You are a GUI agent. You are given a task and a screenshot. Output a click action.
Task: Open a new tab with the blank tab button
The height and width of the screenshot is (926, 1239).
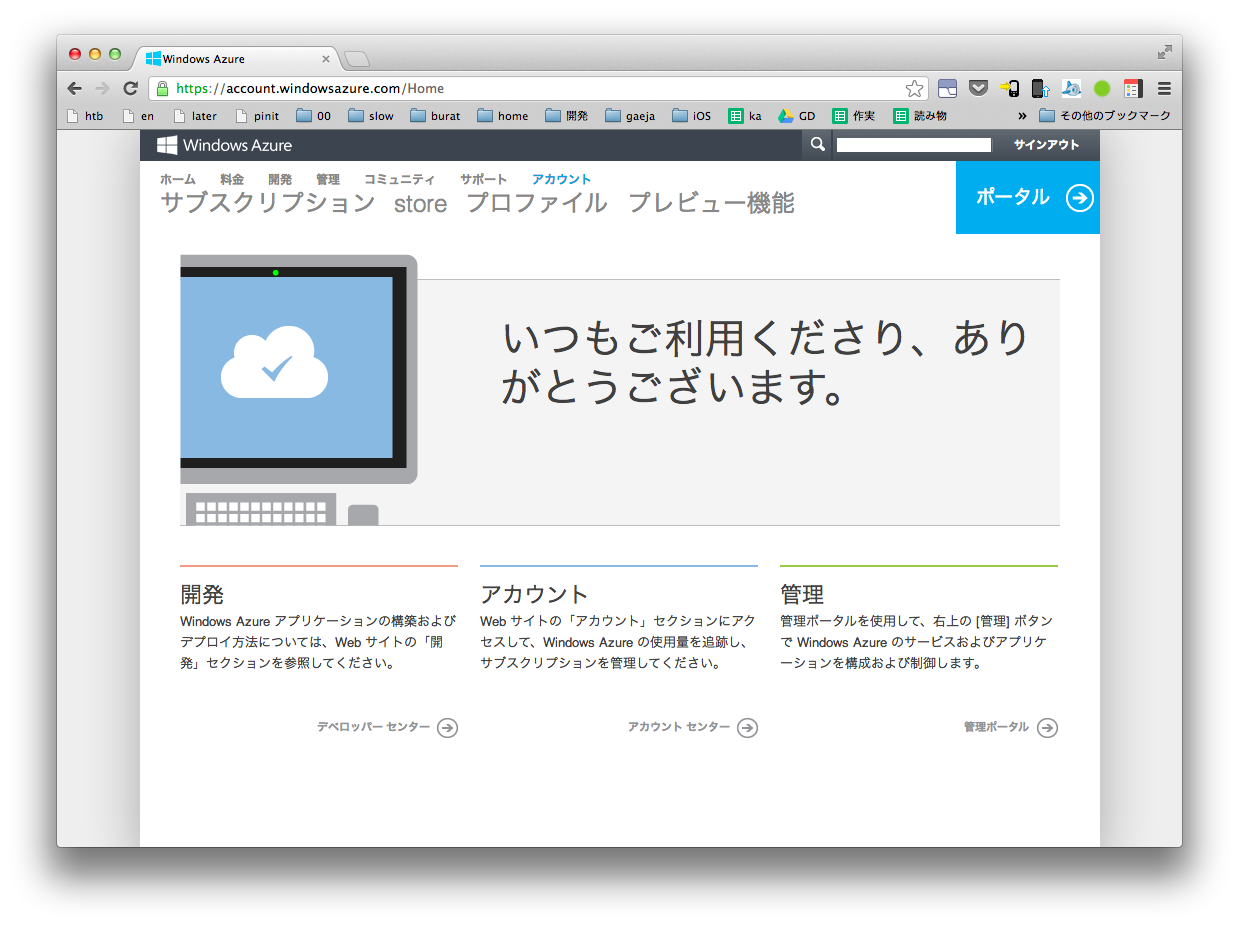tap(357, 59)
